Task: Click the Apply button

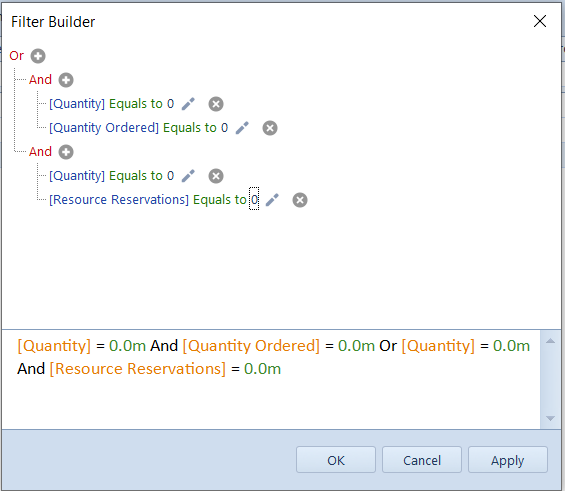Action: tap(508, 460)
